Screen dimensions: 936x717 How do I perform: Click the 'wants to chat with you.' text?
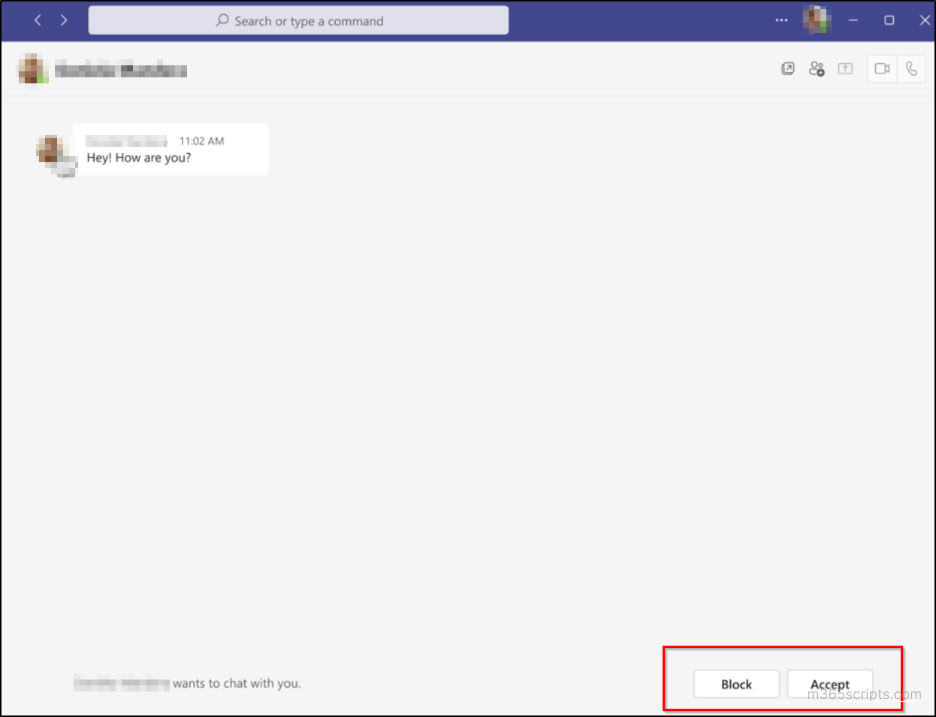tap(236, 684)
